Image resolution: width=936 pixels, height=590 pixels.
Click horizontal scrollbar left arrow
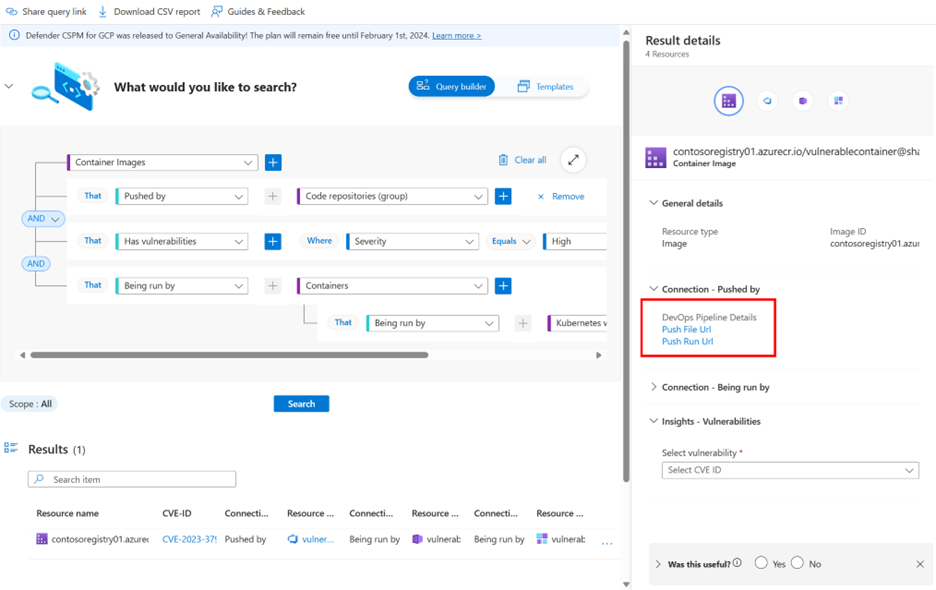(23, 355)
